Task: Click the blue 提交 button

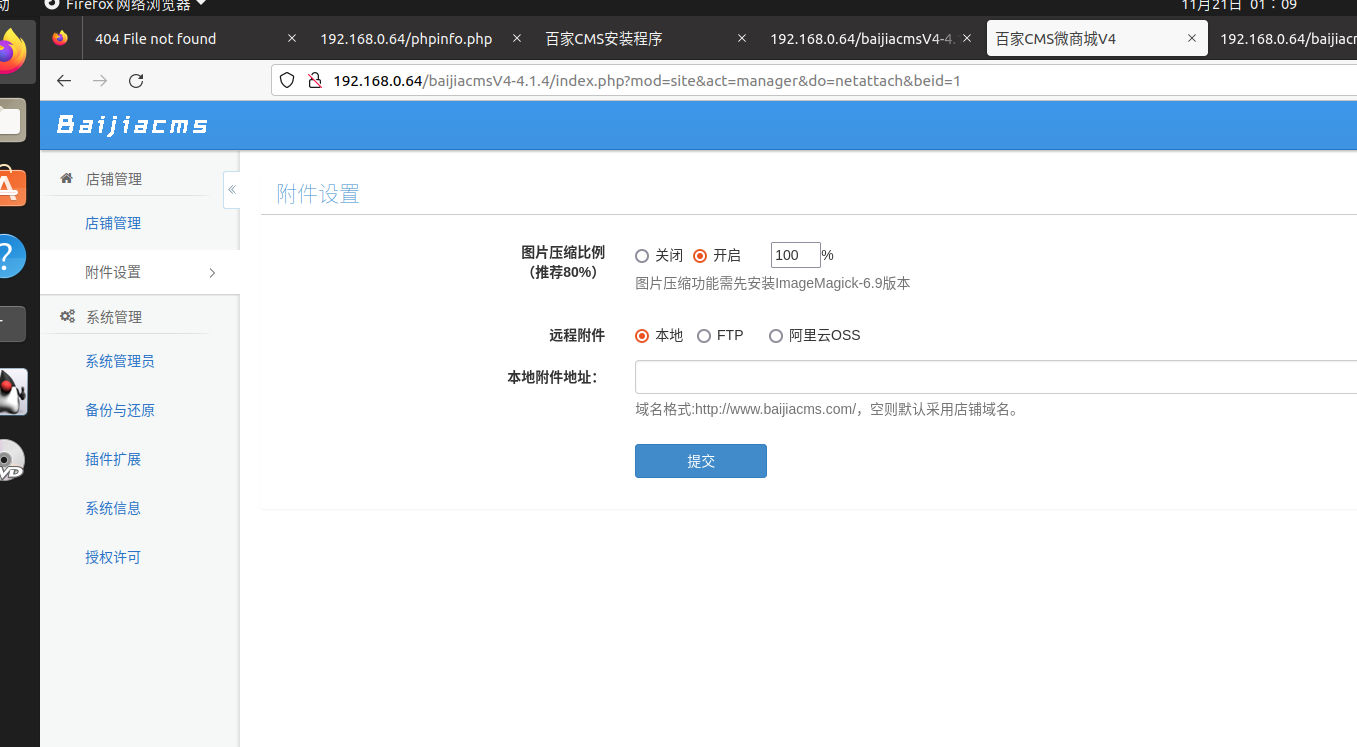Action: 701,461
